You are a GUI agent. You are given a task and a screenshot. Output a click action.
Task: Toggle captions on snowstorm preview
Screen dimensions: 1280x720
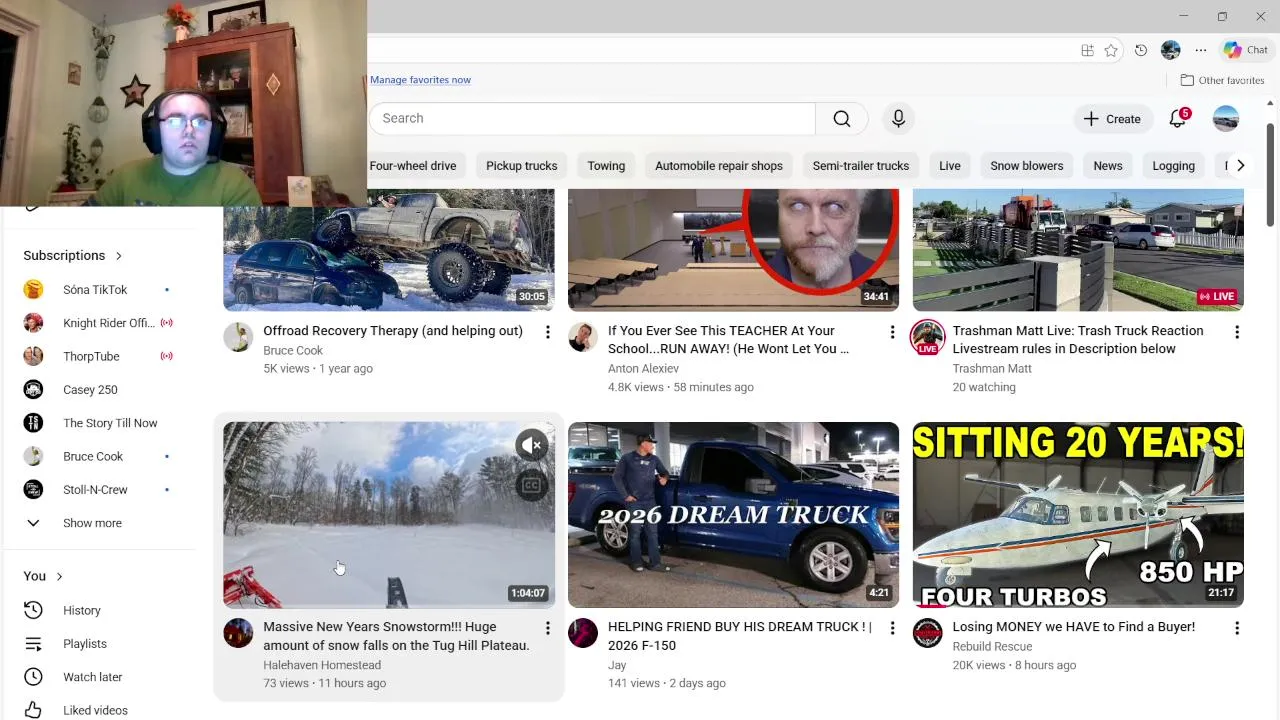531,486
